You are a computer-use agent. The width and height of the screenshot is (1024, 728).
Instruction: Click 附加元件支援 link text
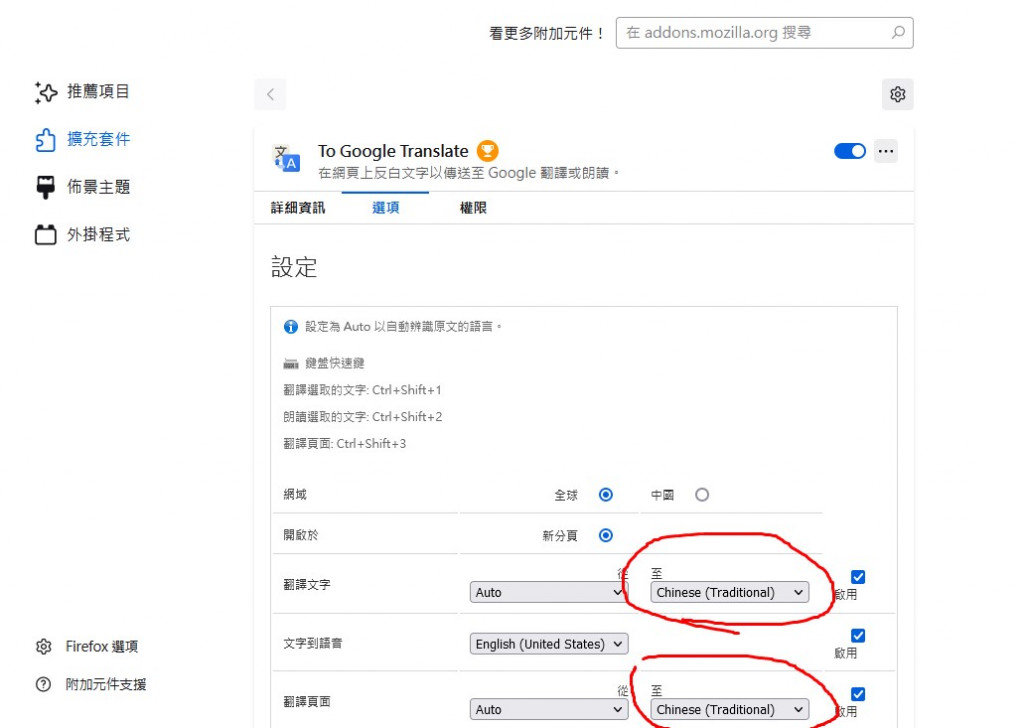tap(106, 684)
